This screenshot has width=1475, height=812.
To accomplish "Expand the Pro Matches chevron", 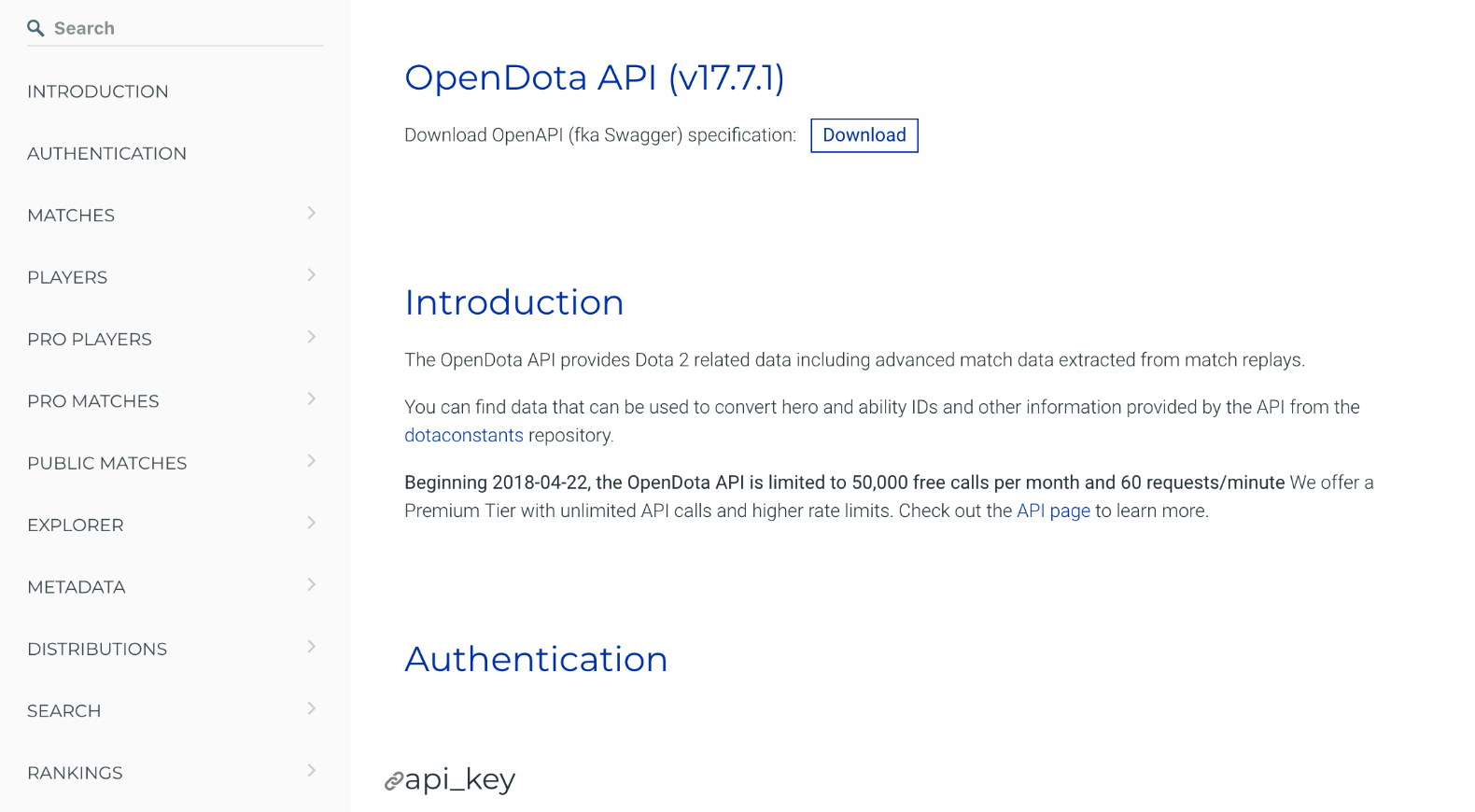I will click(312, 399).
